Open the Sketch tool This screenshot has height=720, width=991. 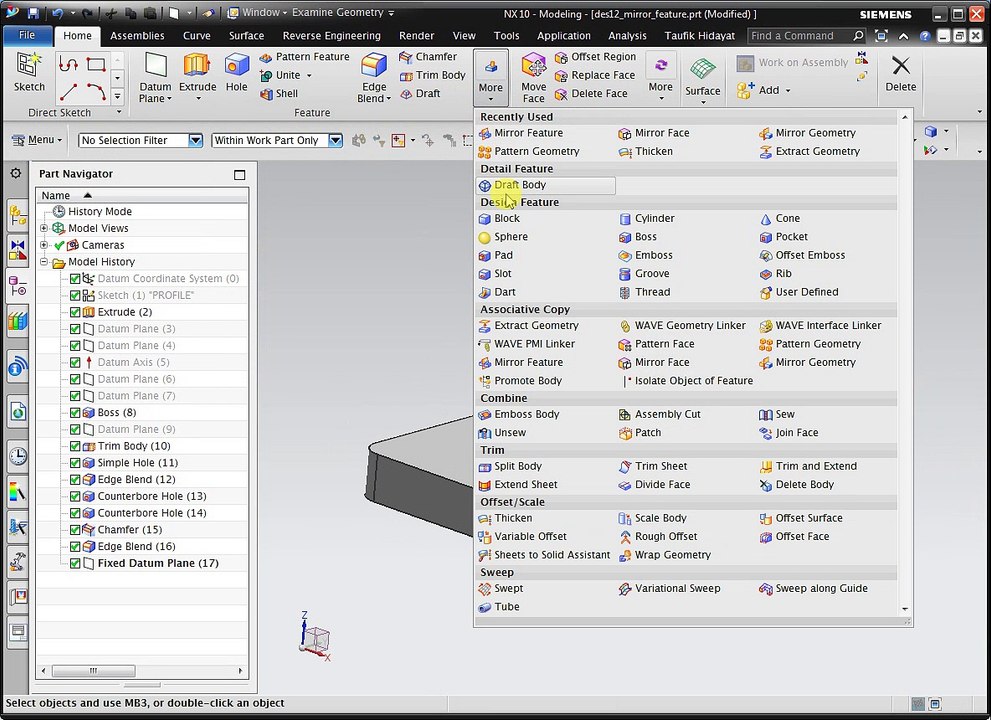29,73
